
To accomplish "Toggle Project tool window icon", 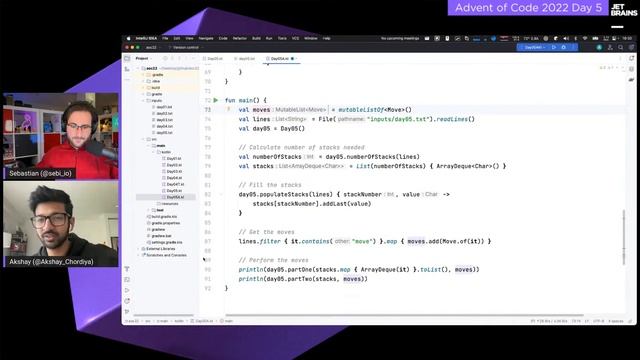I will click(x=127, y=58).
